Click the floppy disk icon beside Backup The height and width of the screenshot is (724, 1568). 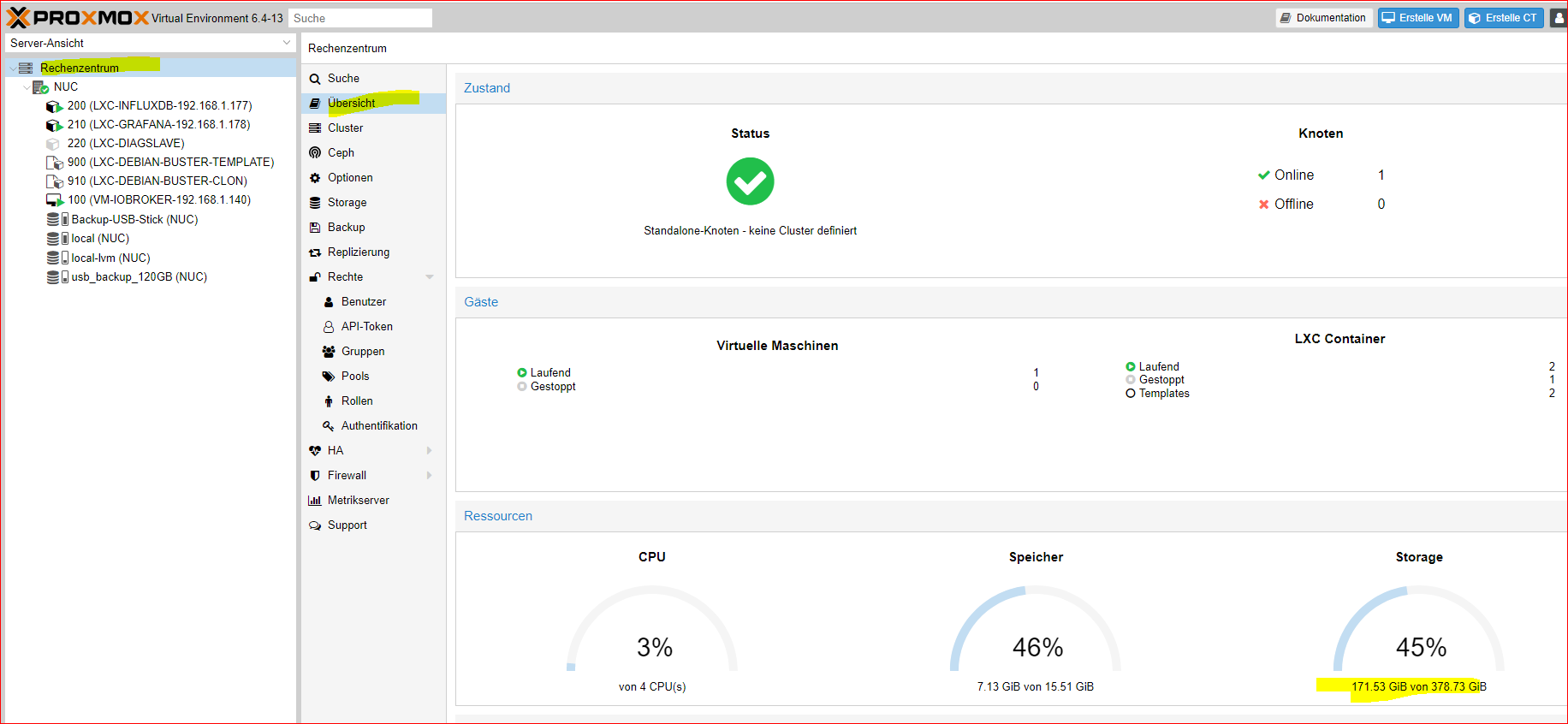315,228
